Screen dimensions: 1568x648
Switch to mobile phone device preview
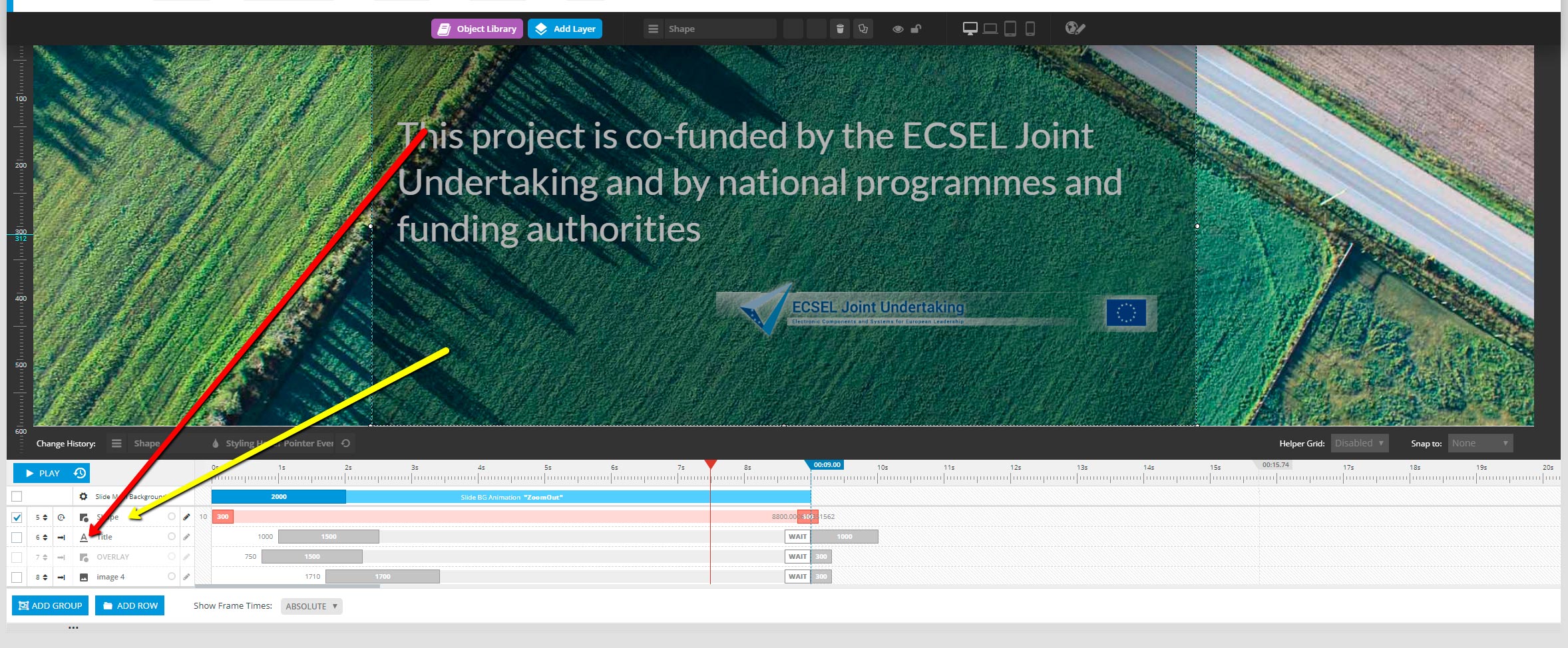coord(1030,29)
